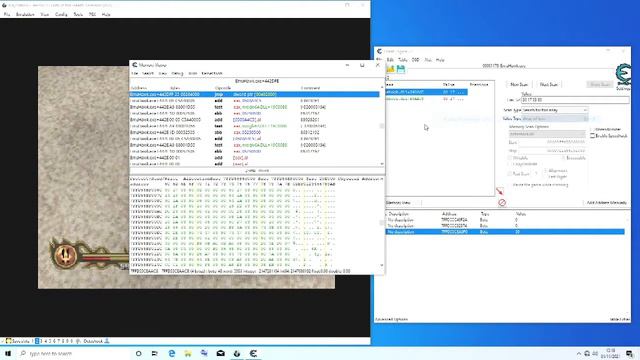The height and width of the screenshot is (360, 640).
Task: Click the hex dump vertical scrollbar thumb
Action: click(382, 223)
